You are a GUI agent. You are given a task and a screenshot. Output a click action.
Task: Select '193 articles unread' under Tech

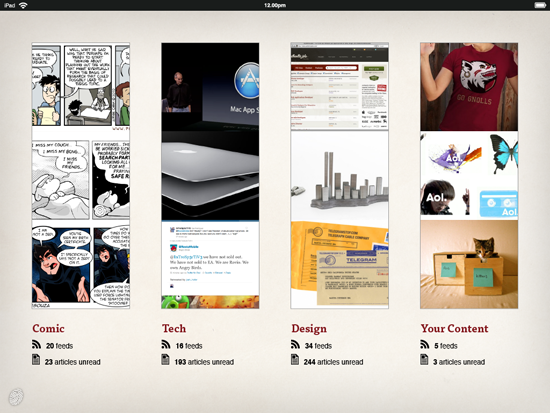pos(204,362)
